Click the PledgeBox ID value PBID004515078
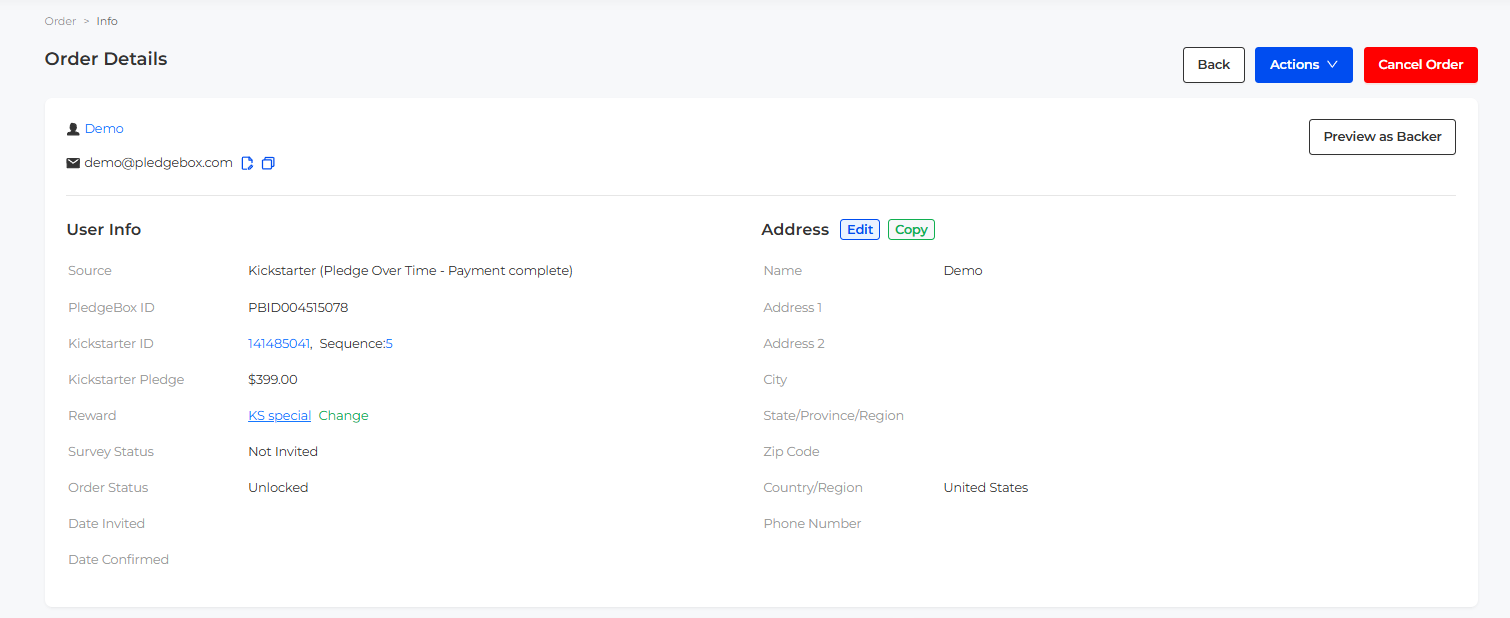Screen dimensions: 1510x618 [x=298, y=308]
